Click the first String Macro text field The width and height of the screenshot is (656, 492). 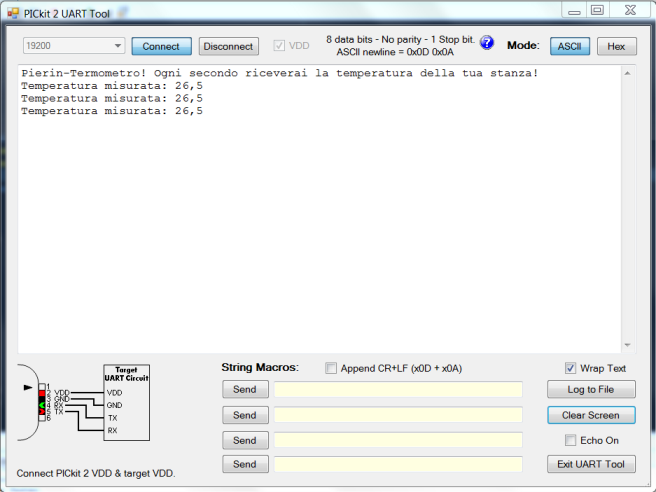pos(398,390)
